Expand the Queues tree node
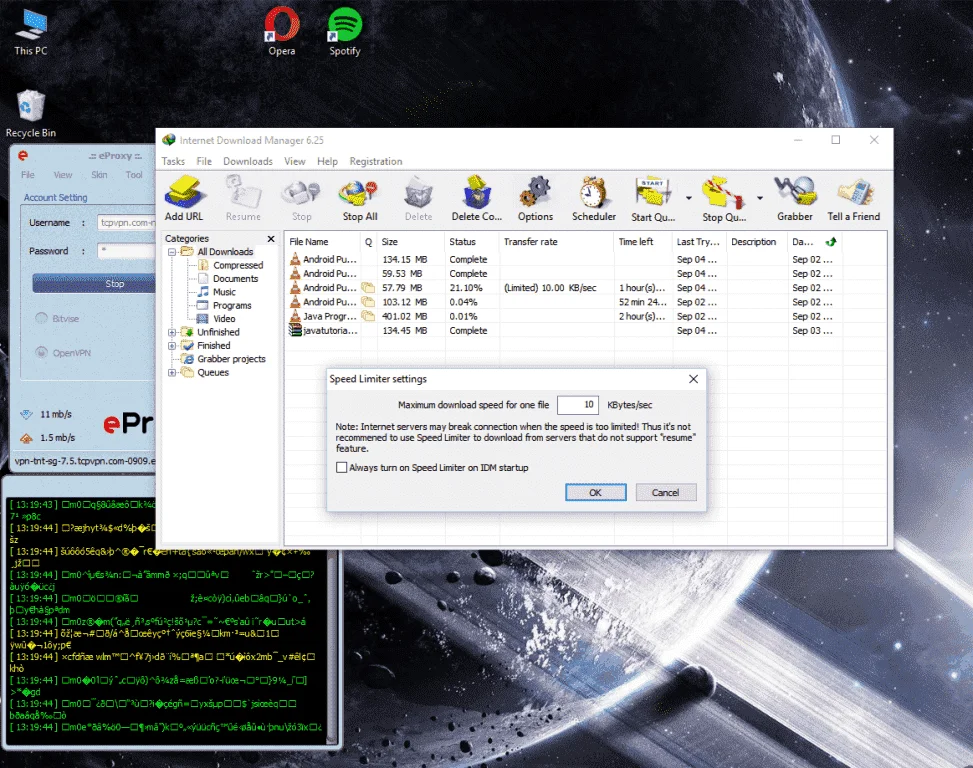Image resolution: width=973 pixels, height=768 pixels. pos(172,372)
